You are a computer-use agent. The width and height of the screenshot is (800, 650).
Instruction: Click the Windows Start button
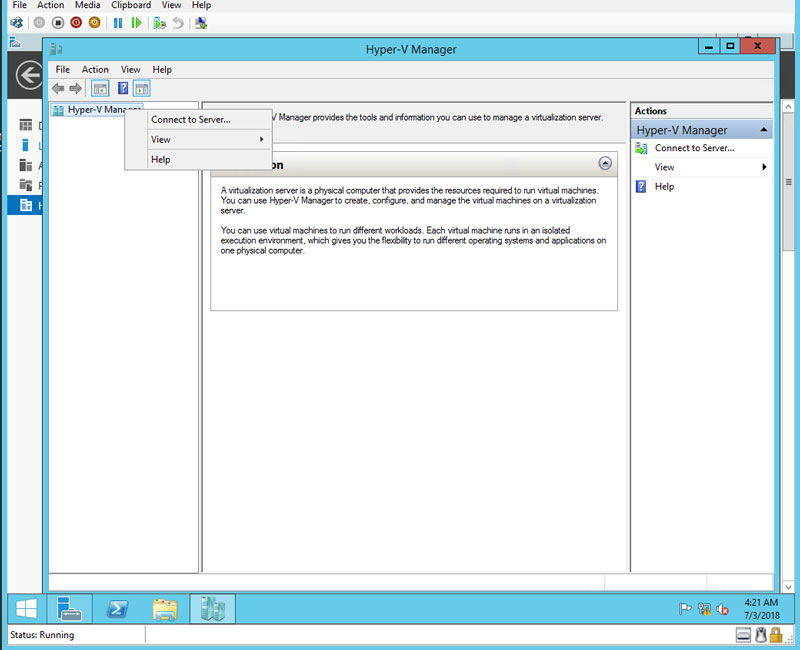click(x=26, y=608)
